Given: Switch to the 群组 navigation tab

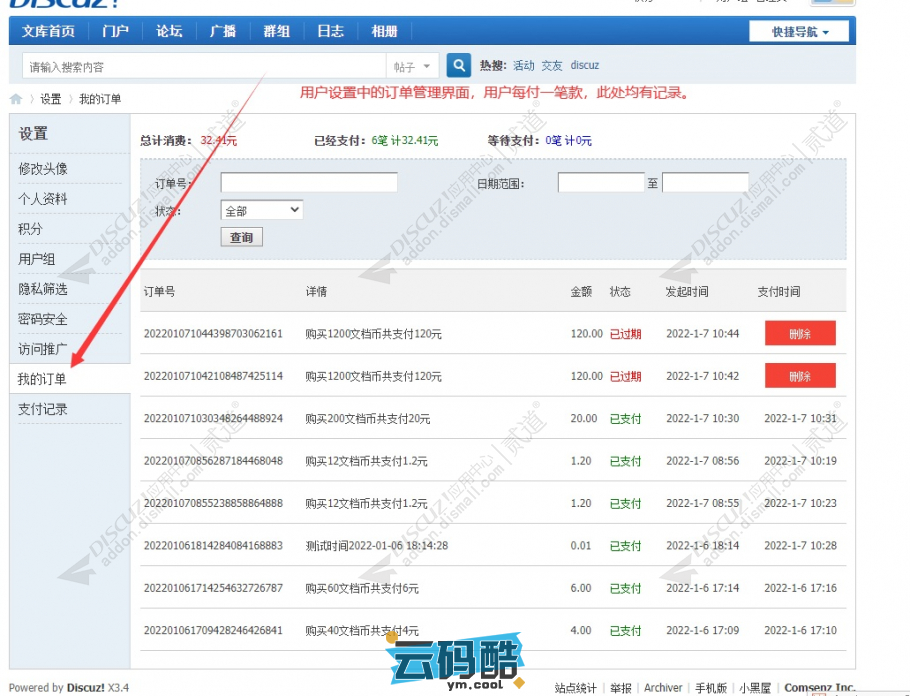Looking at the screenshot, I should (x=276, y=32).
